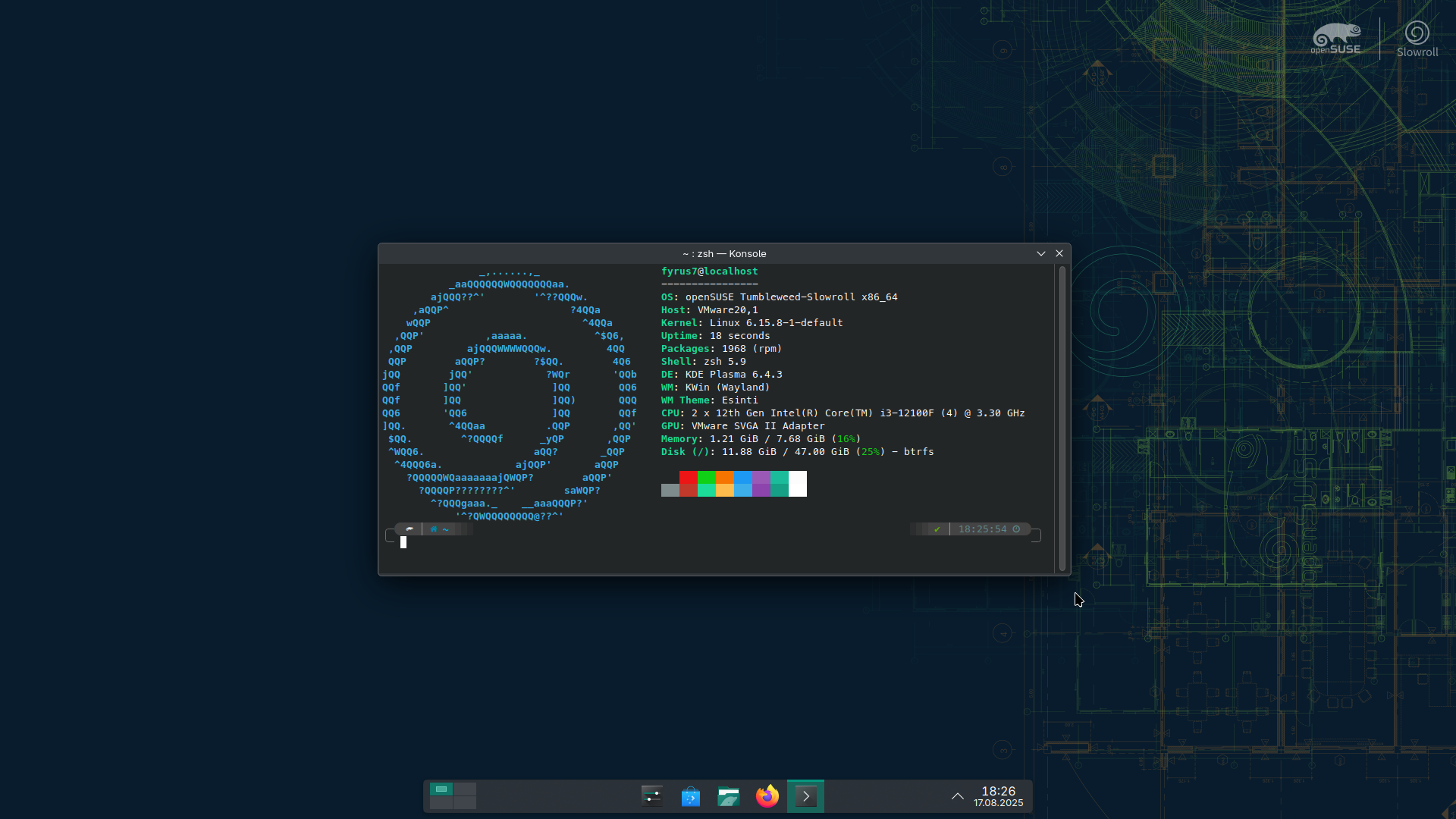1456x819 pixels.
Task: Switch to the bottom-right virtual desktop in pager
Action: pos(465,802)
